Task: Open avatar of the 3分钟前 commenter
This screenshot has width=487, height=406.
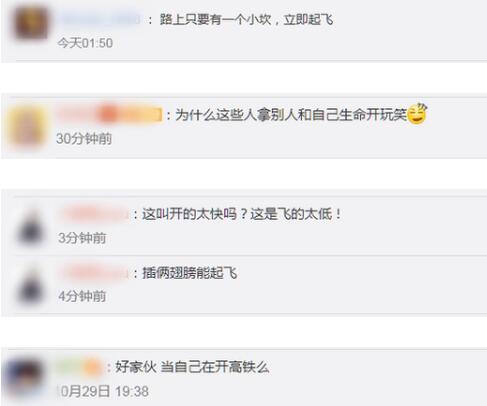Action: pos(30,225)
